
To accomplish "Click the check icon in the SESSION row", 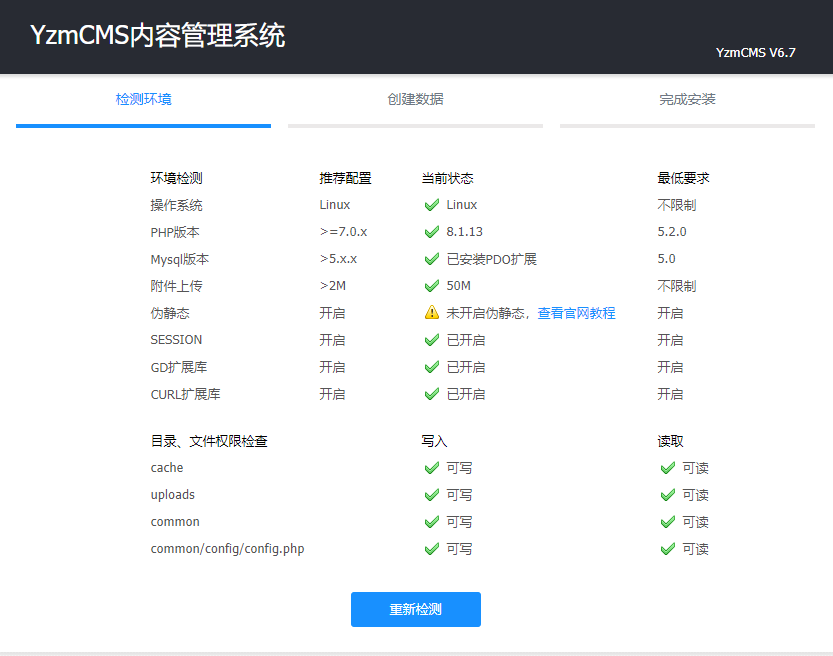I will pyautogui.click(x=432, y=340).
